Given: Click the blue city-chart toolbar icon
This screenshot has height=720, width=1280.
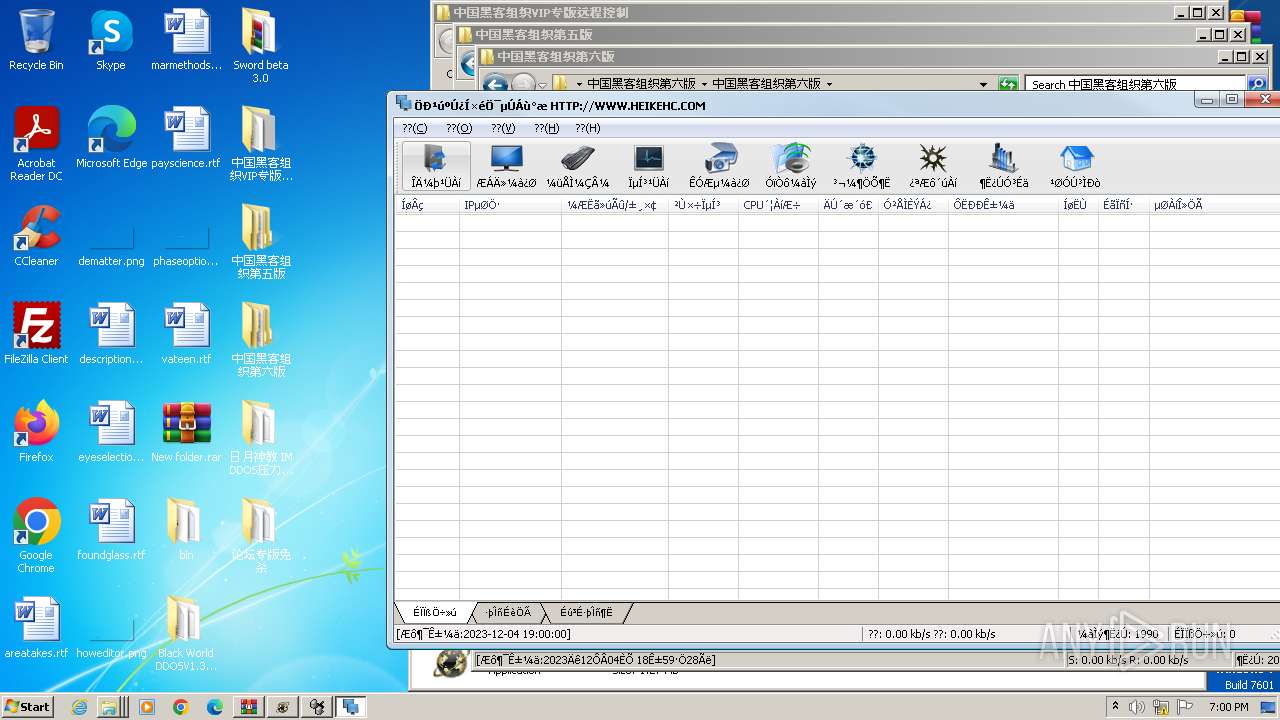Looking at the screenshot, I should click(1004, 166).
